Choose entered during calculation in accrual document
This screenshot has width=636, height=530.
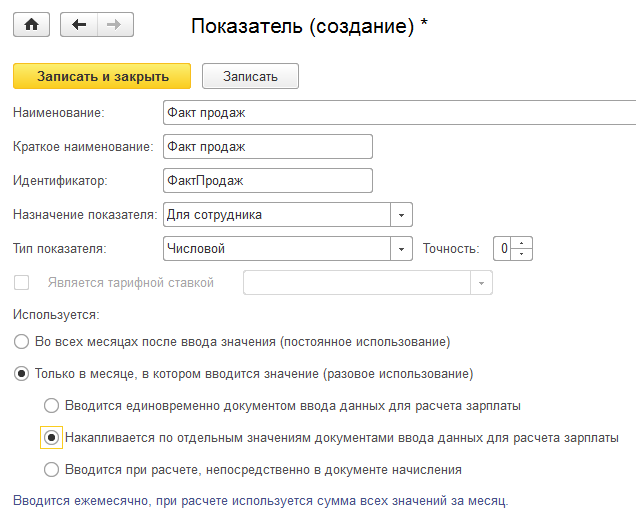coord(52,468)
